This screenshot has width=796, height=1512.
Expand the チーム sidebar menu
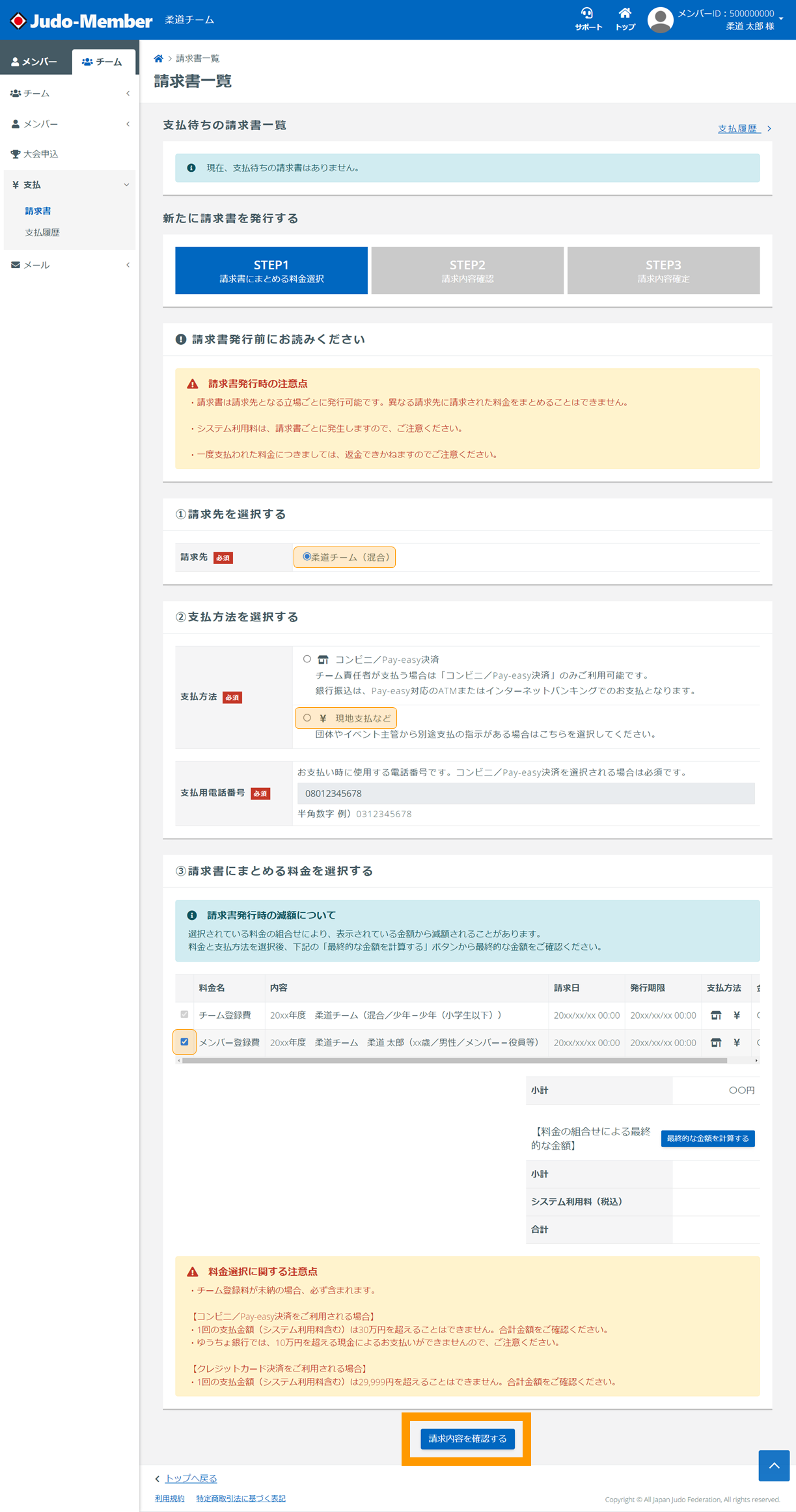[x=128, y=94]
